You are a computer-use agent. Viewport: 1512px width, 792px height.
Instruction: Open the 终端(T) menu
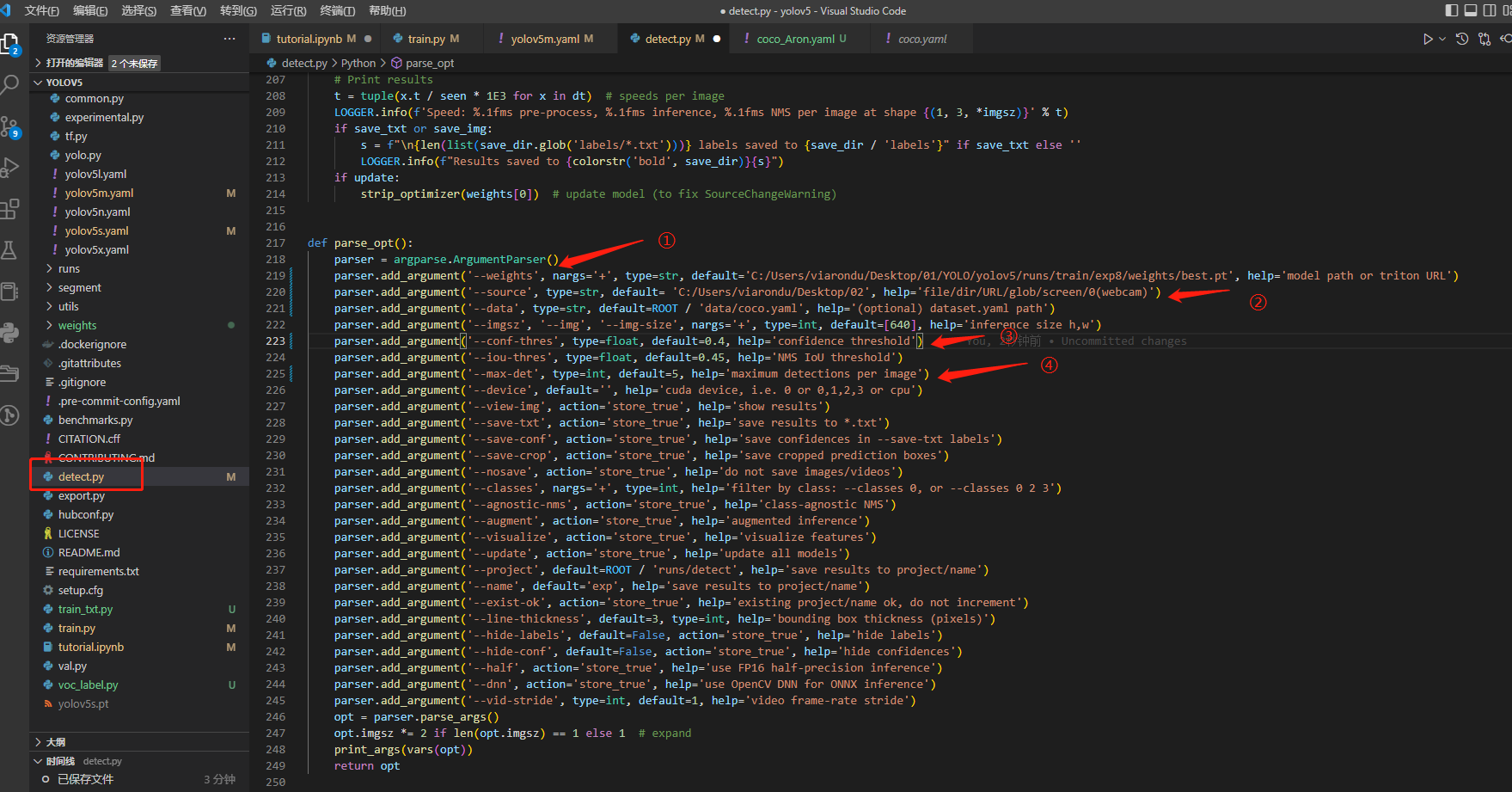click(x=337, y=10)
